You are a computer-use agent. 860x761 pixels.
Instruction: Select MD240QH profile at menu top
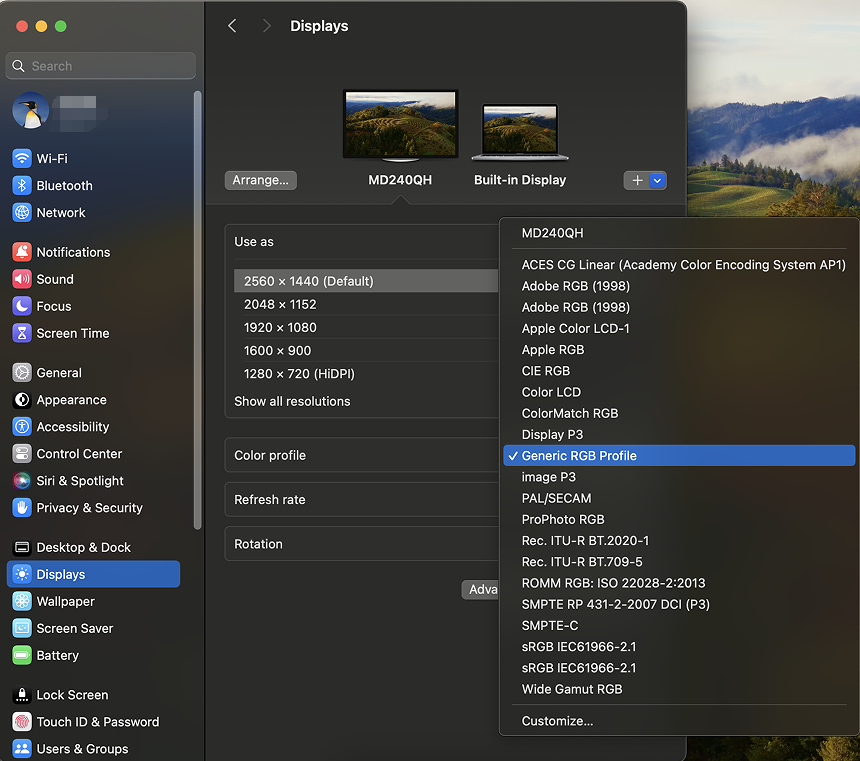coord(679,233)
